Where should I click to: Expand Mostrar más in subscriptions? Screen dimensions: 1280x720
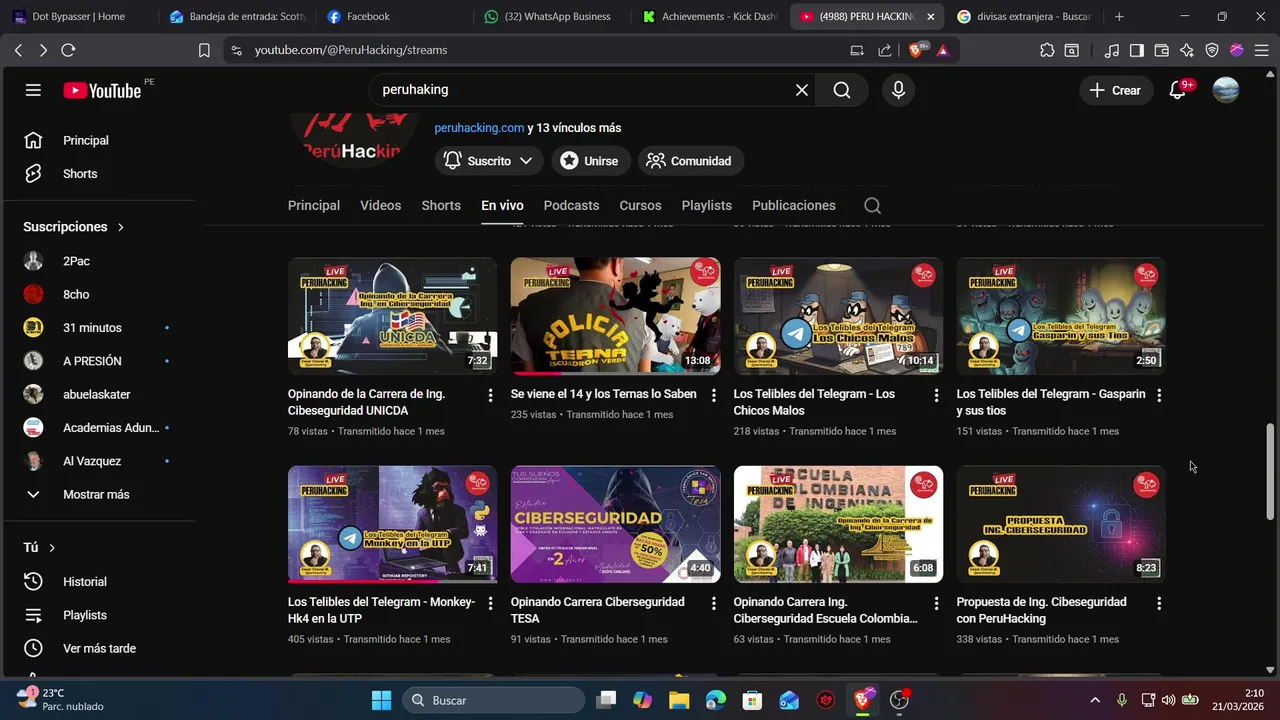(x=97, y=494)
